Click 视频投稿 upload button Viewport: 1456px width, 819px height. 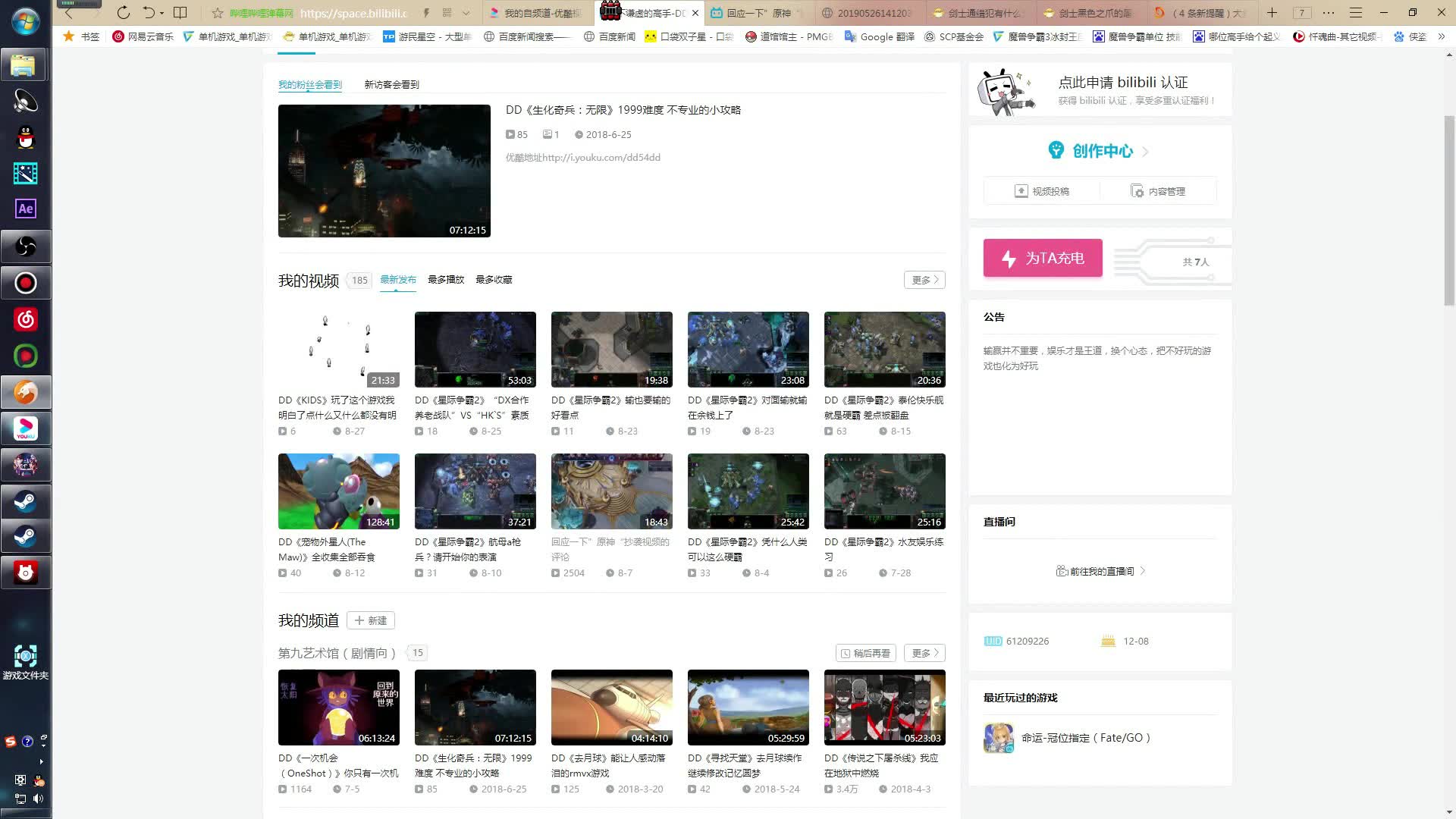(1042, 191)
